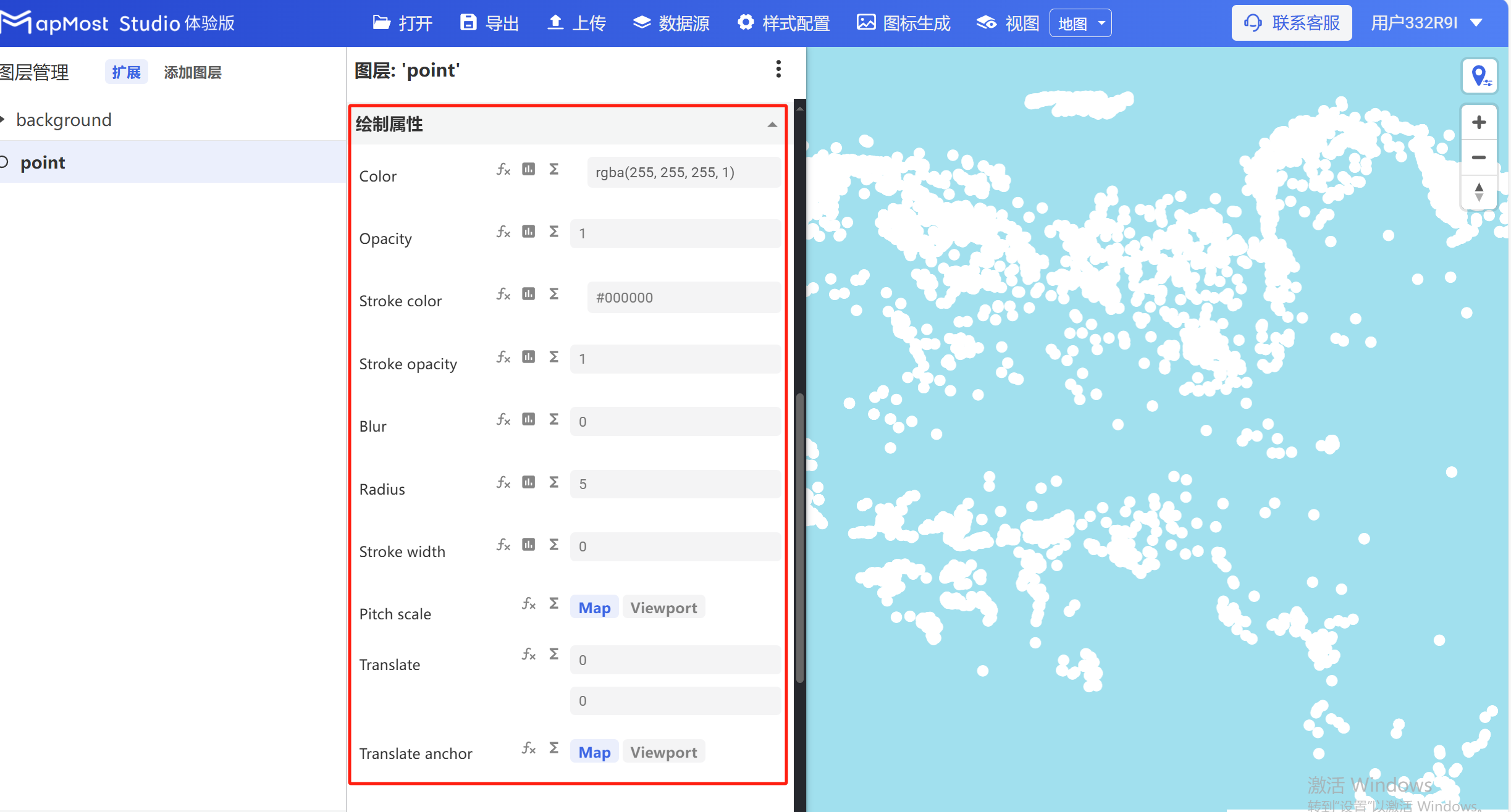The width and height of the screenshot is (1511, 812).
Task: Set Pitch scale to Viewport
Action: tap(663, 608)
